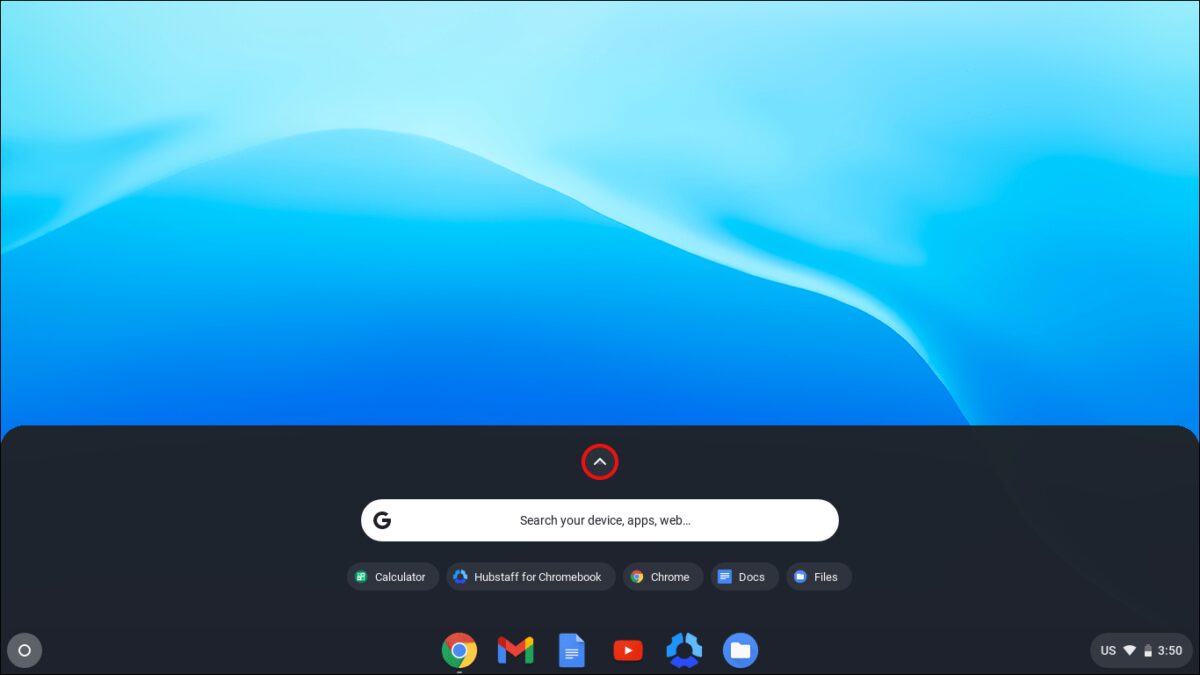Select the Chrome suggestion chip
This screenshot has width=1200, height=675.
[663, 577]
